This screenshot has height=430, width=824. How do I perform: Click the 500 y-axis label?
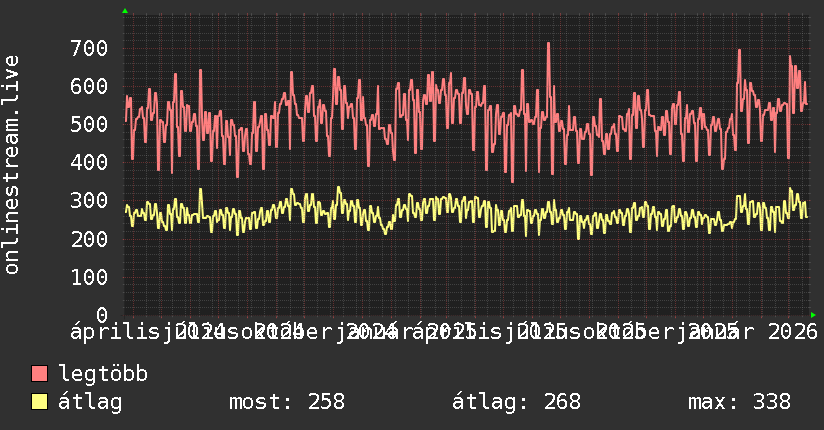pyautogui.click(x=89, y=125)
